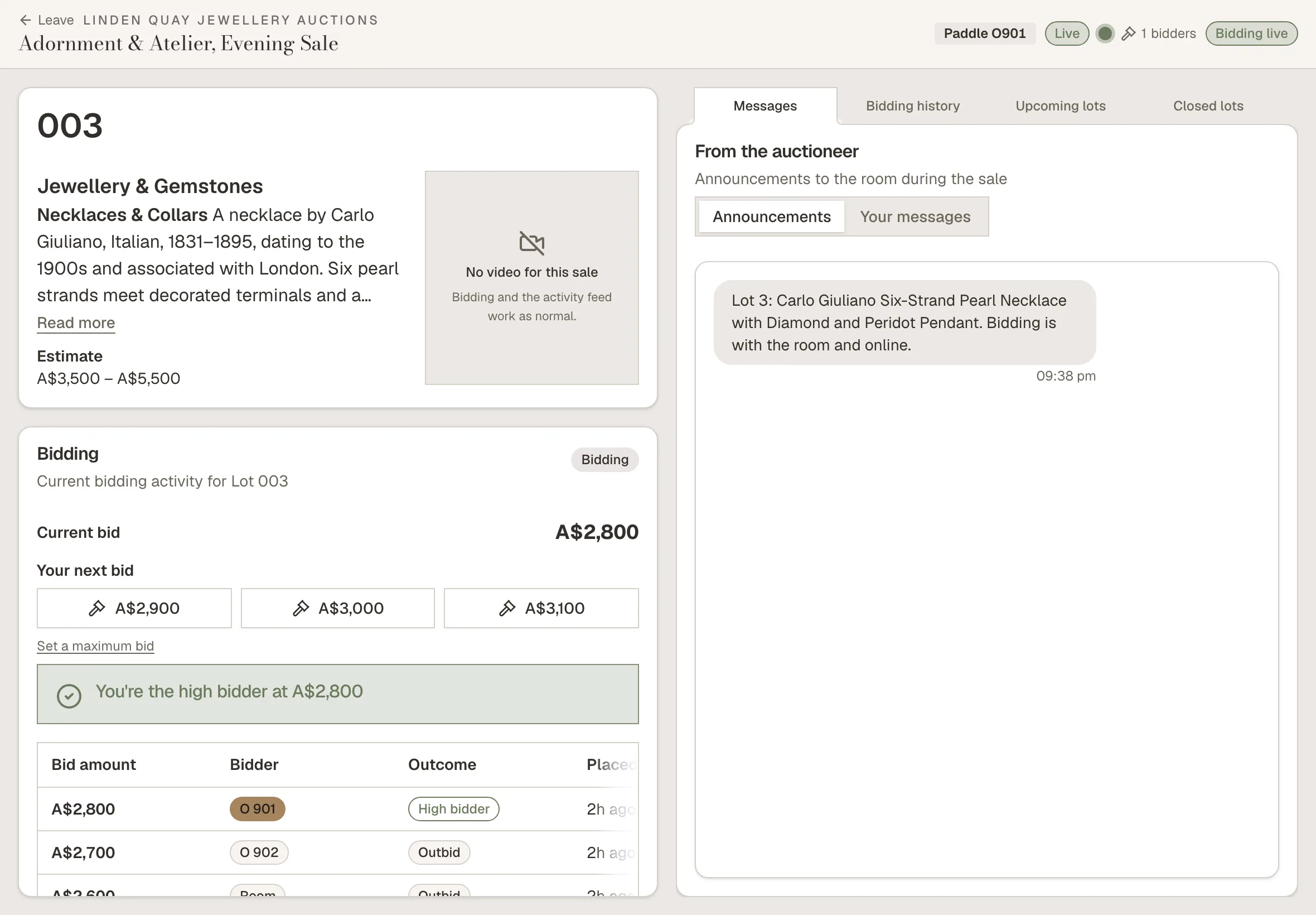
Task: Click the back arrow next to Leave
Action: [x=25, y=20]
